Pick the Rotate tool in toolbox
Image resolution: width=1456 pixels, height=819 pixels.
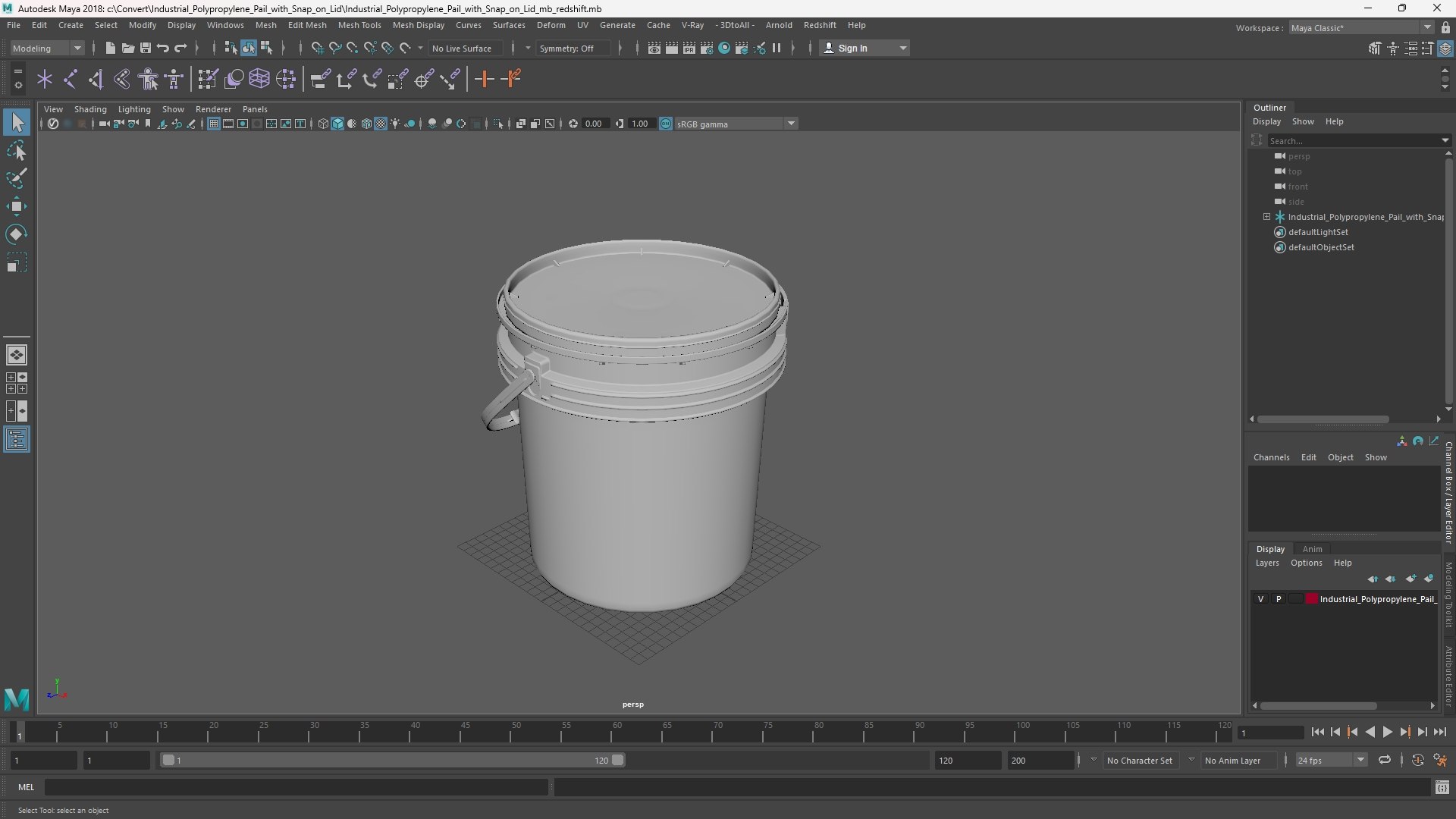[17, 234]
